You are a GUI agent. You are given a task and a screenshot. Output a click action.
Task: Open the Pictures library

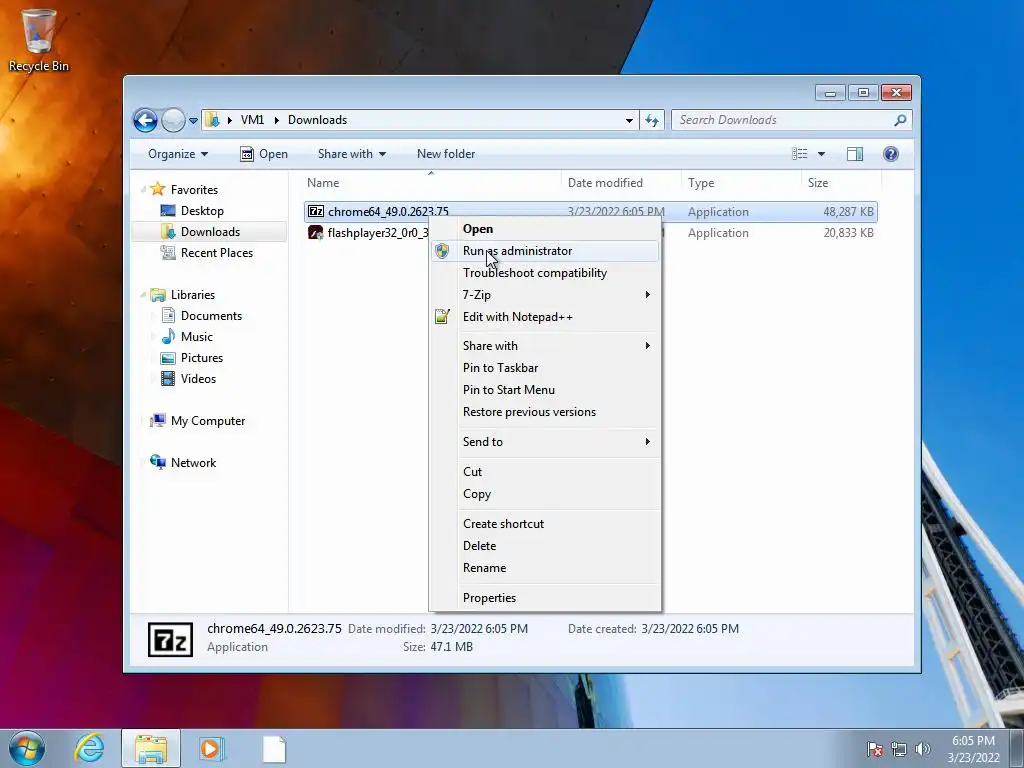point(201,358)
